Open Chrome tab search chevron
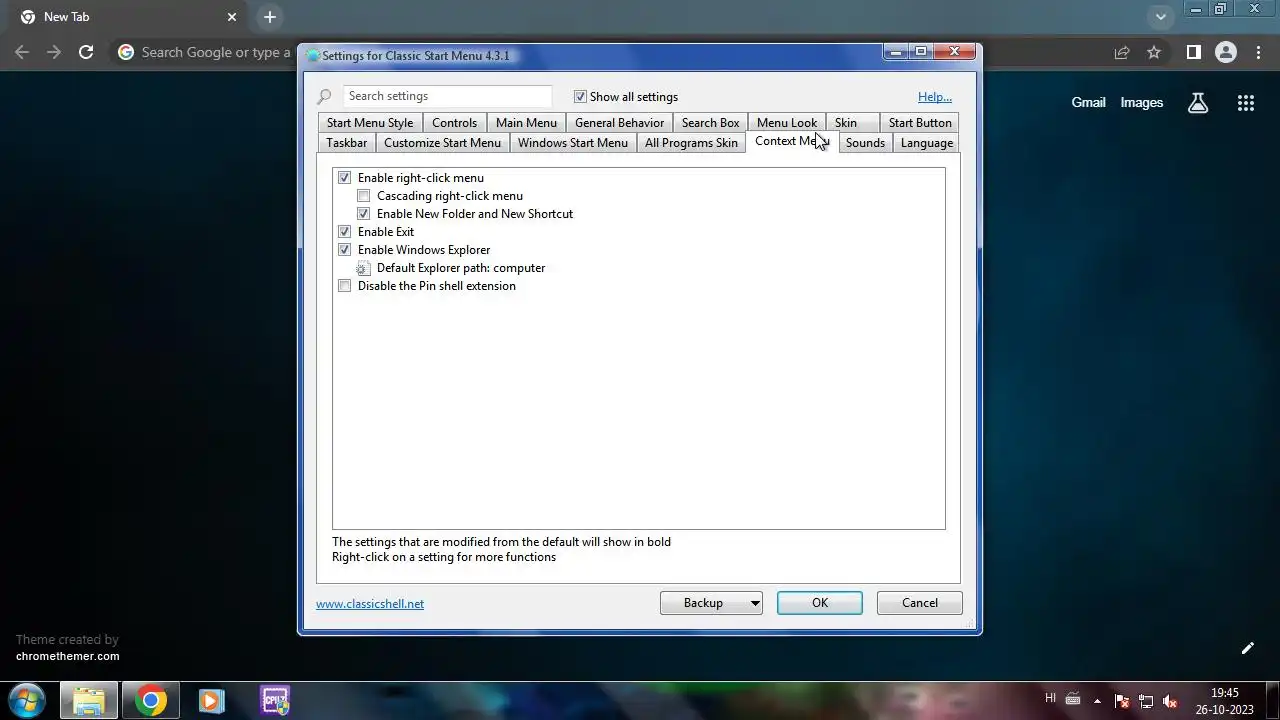 coord(1160,17)
